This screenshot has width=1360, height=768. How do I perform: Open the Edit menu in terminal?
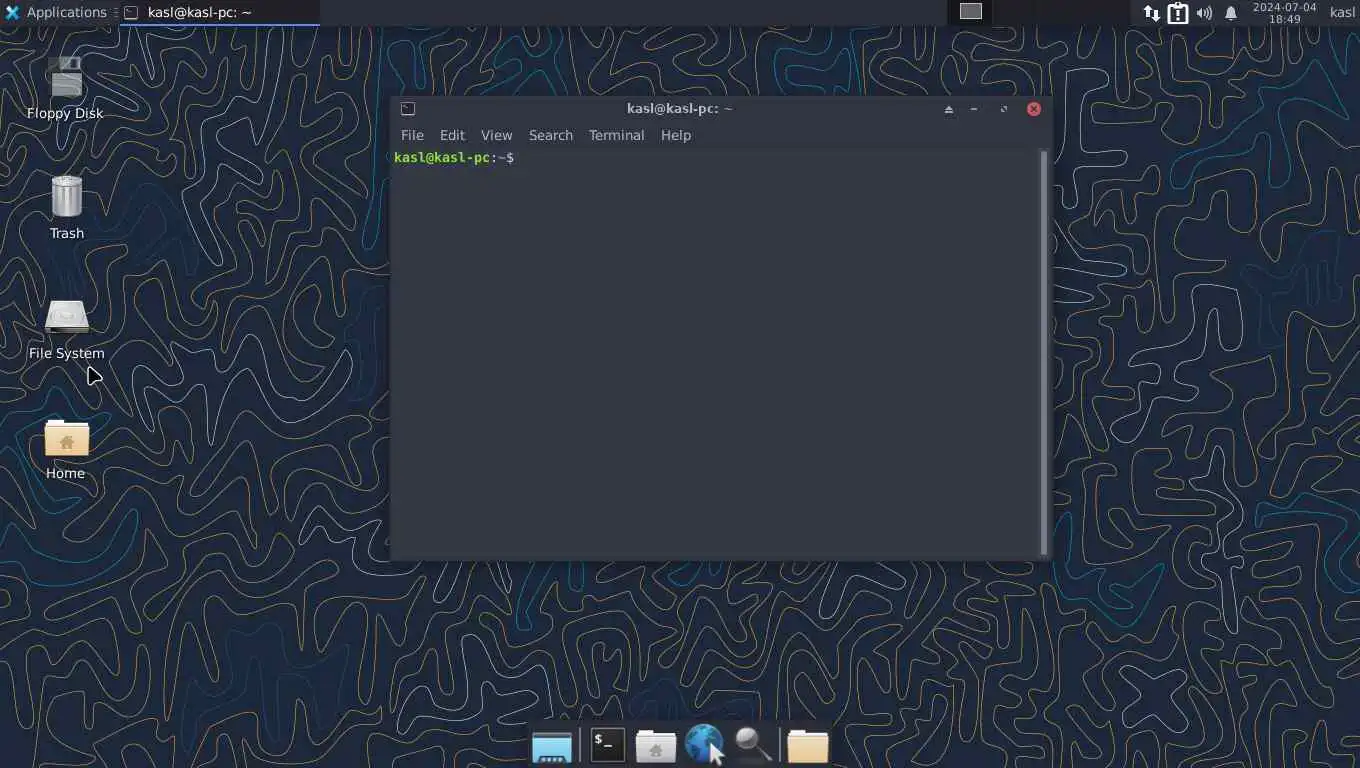pyautogui.click(x=452, y=135)
